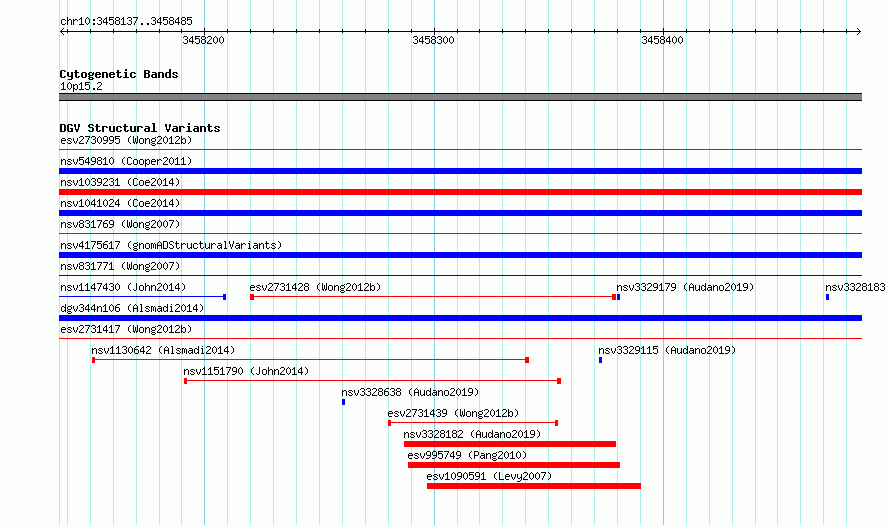This screenshot has width=890, height=525.
Task: Click the chr10:3458137..3458485 region label
Action: (x=126, y=22)
